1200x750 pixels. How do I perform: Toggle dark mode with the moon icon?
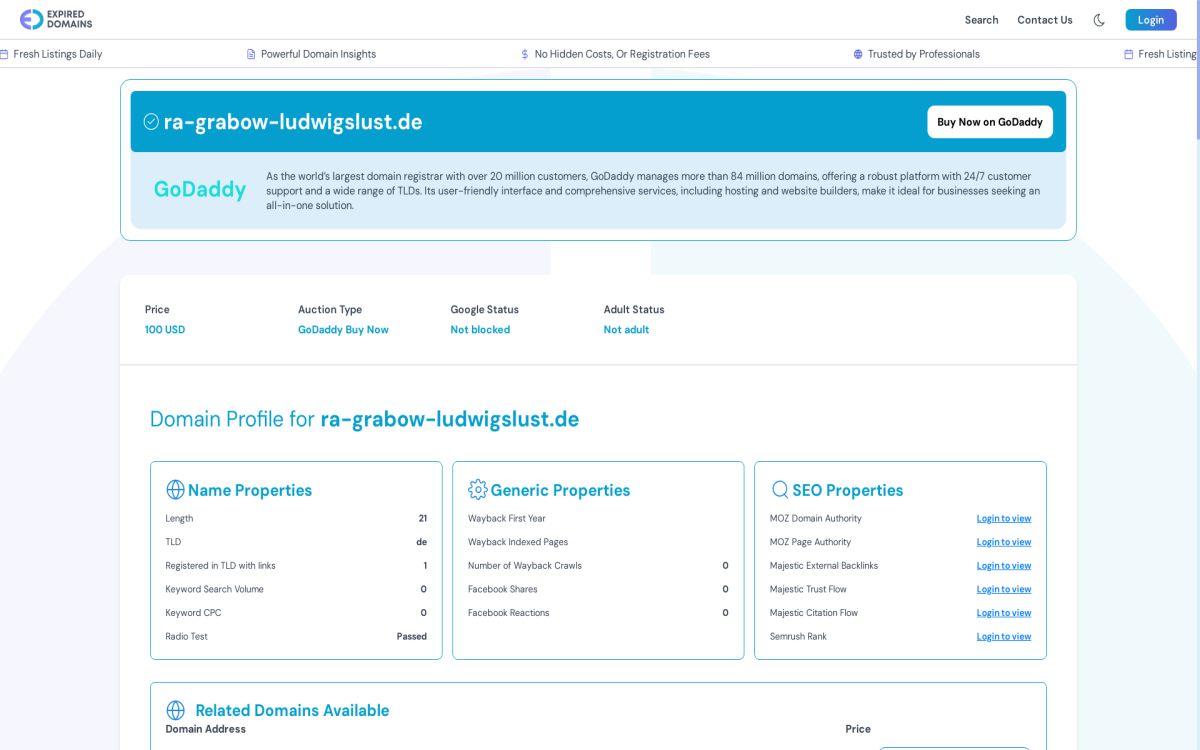pos(1099,19)
